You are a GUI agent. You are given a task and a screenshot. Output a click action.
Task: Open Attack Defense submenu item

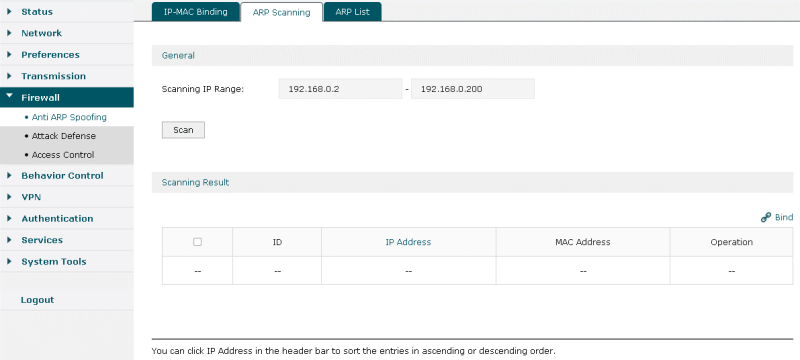tap(64, 136)
